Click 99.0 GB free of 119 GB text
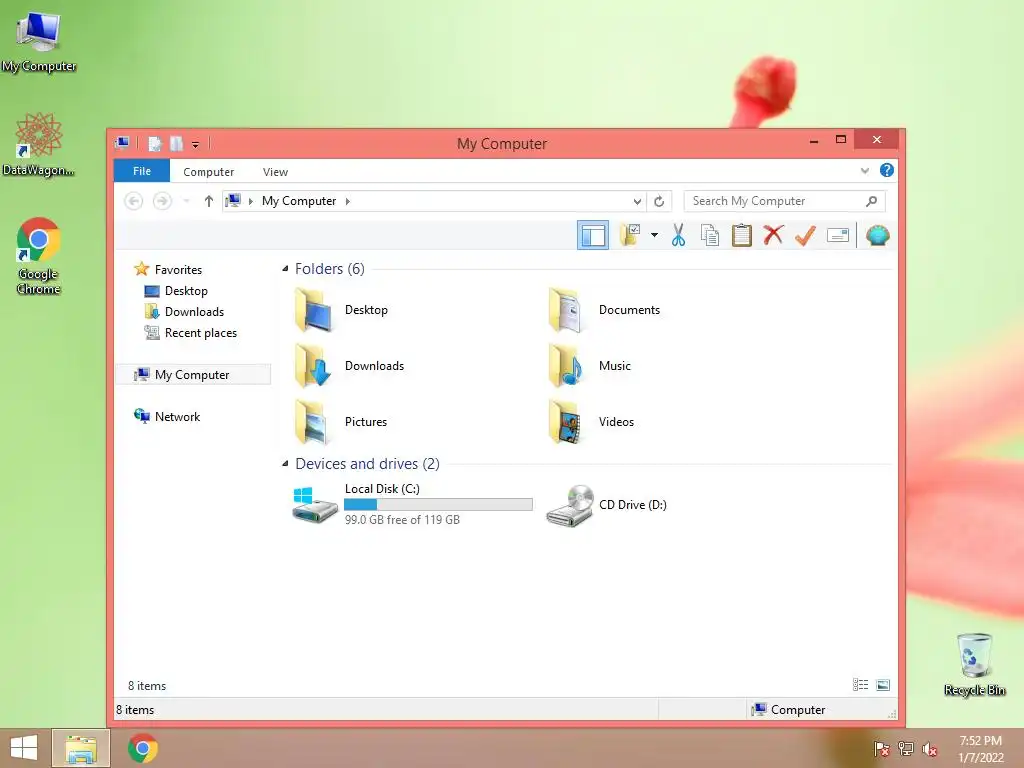Image resolution: width=1024 pixels, height=768 pixels. 402,520
